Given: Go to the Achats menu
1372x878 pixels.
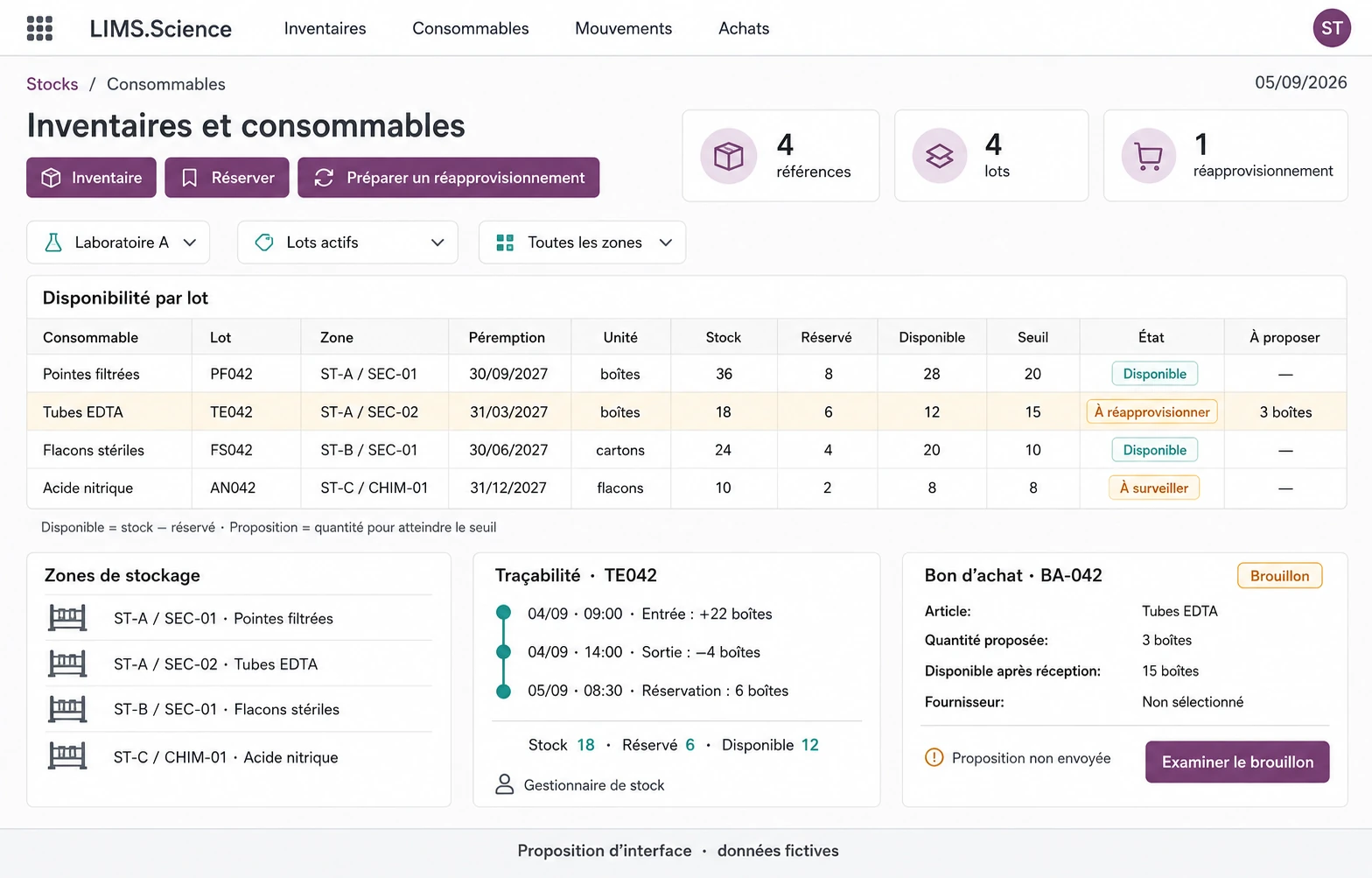Looking at the screenshot, I should (744, 28).
